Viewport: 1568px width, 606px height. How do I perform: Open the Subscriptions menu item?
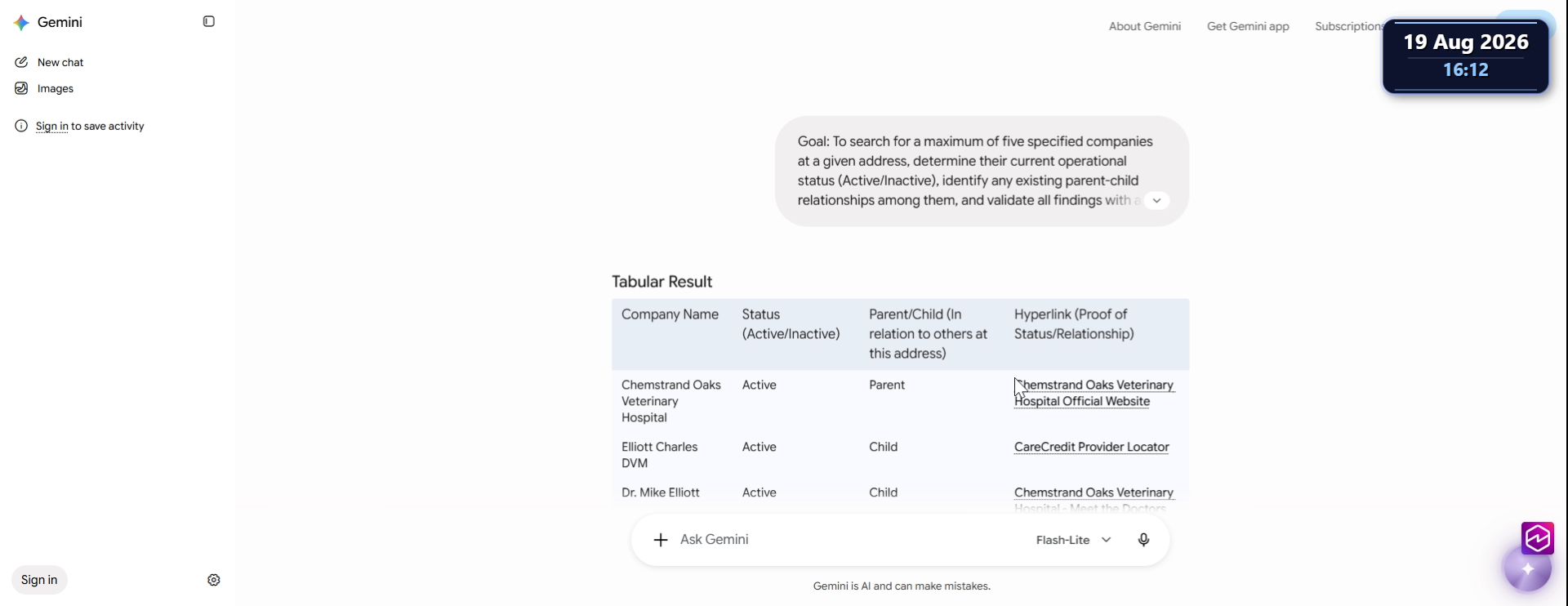[x=1348, y=26]
